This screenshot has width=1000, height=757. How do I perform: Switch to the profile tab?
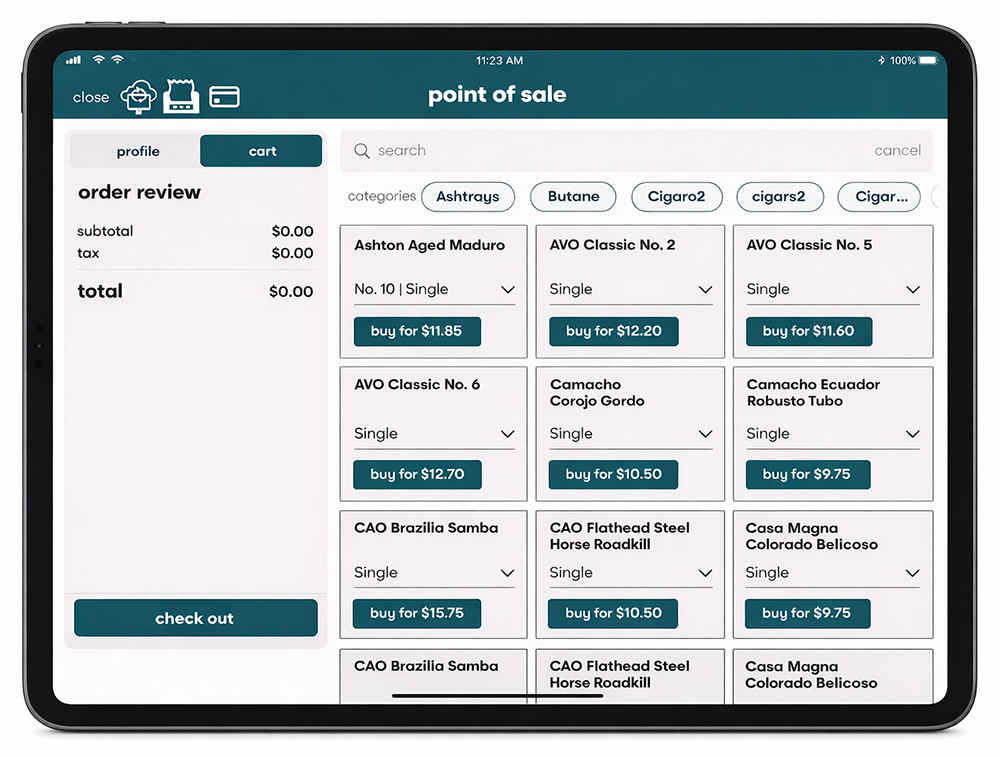138,151
